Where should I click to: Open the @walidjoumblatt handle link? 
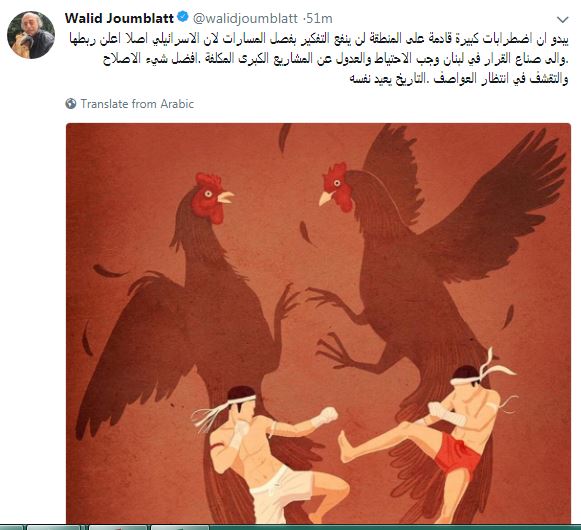pos(245,18)
